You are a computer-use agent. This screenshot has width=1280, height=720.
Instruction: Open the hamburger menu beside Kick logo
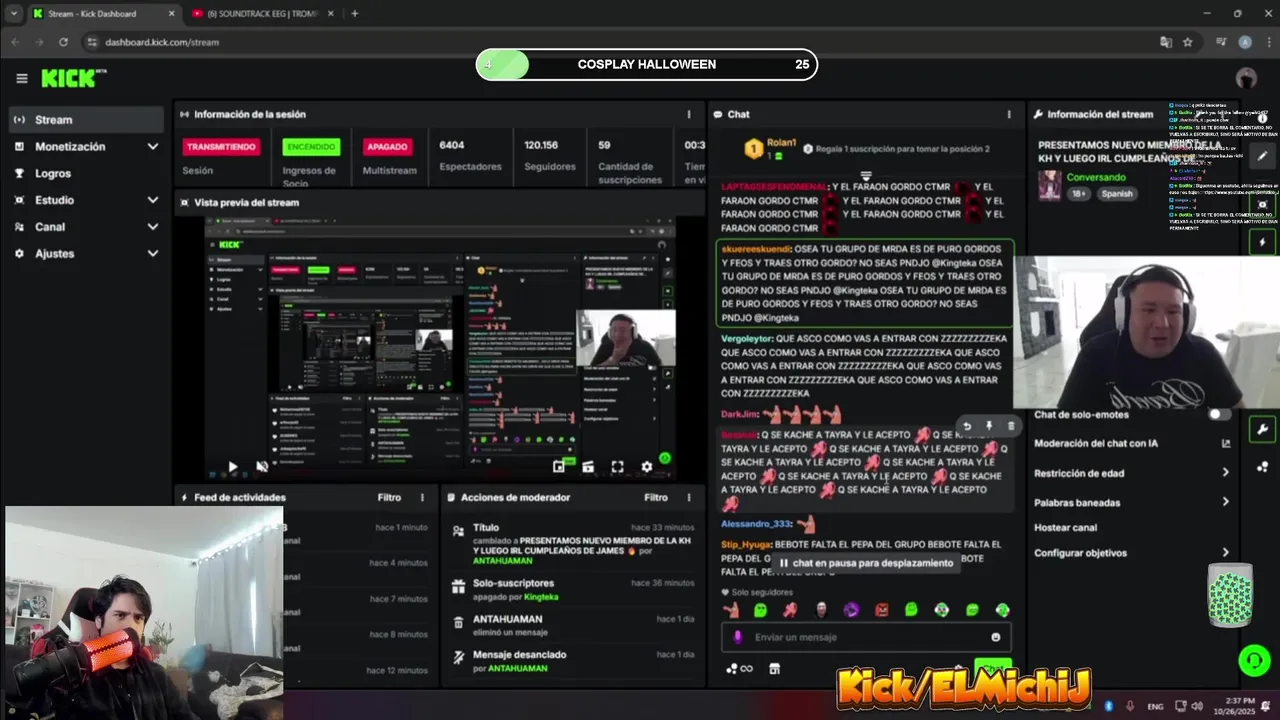tap(22, 78)
